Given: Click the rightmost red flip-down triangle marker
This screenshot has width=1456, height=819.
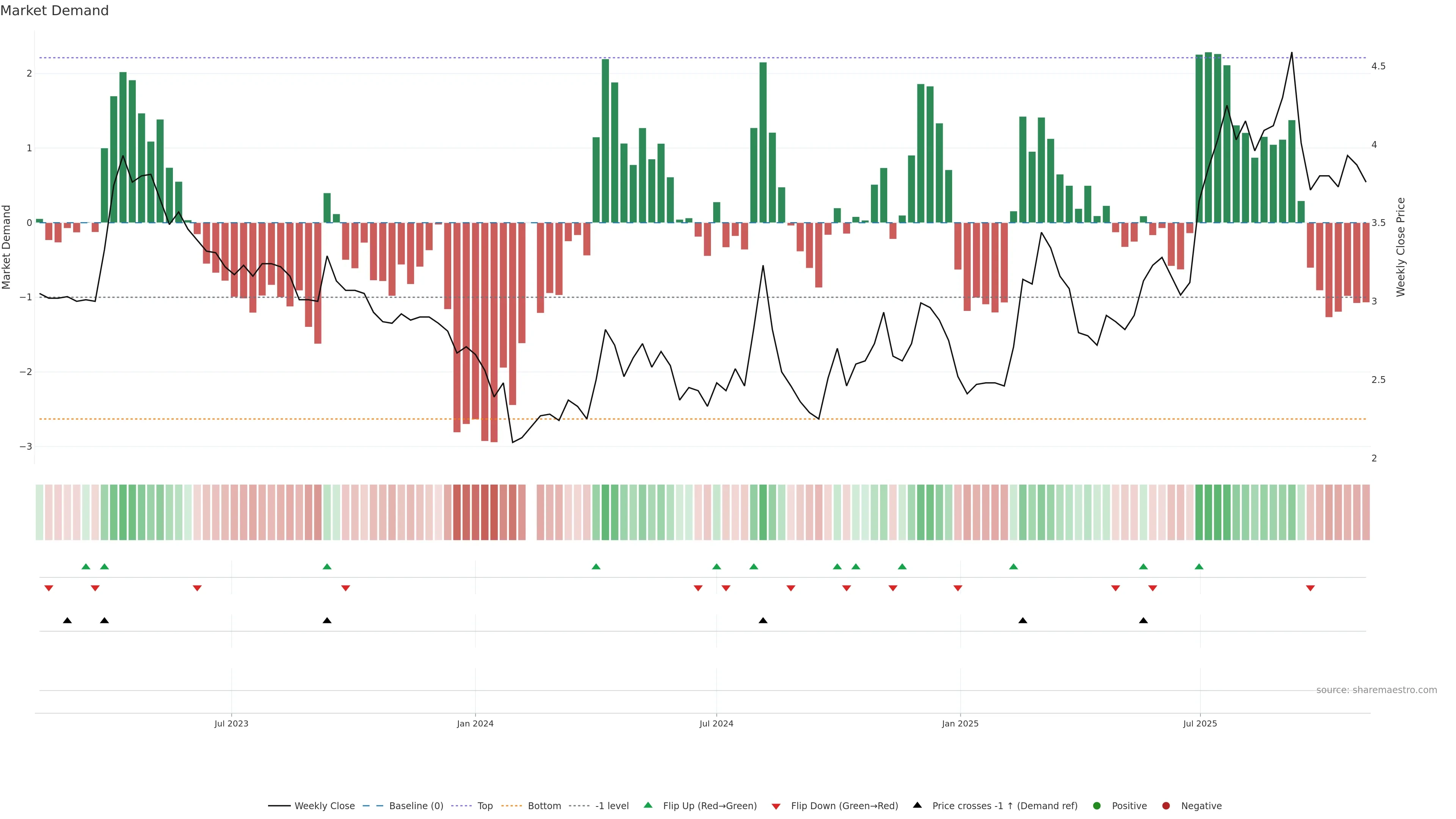Looking at the screenshot, I should (x=1310, y=588).
